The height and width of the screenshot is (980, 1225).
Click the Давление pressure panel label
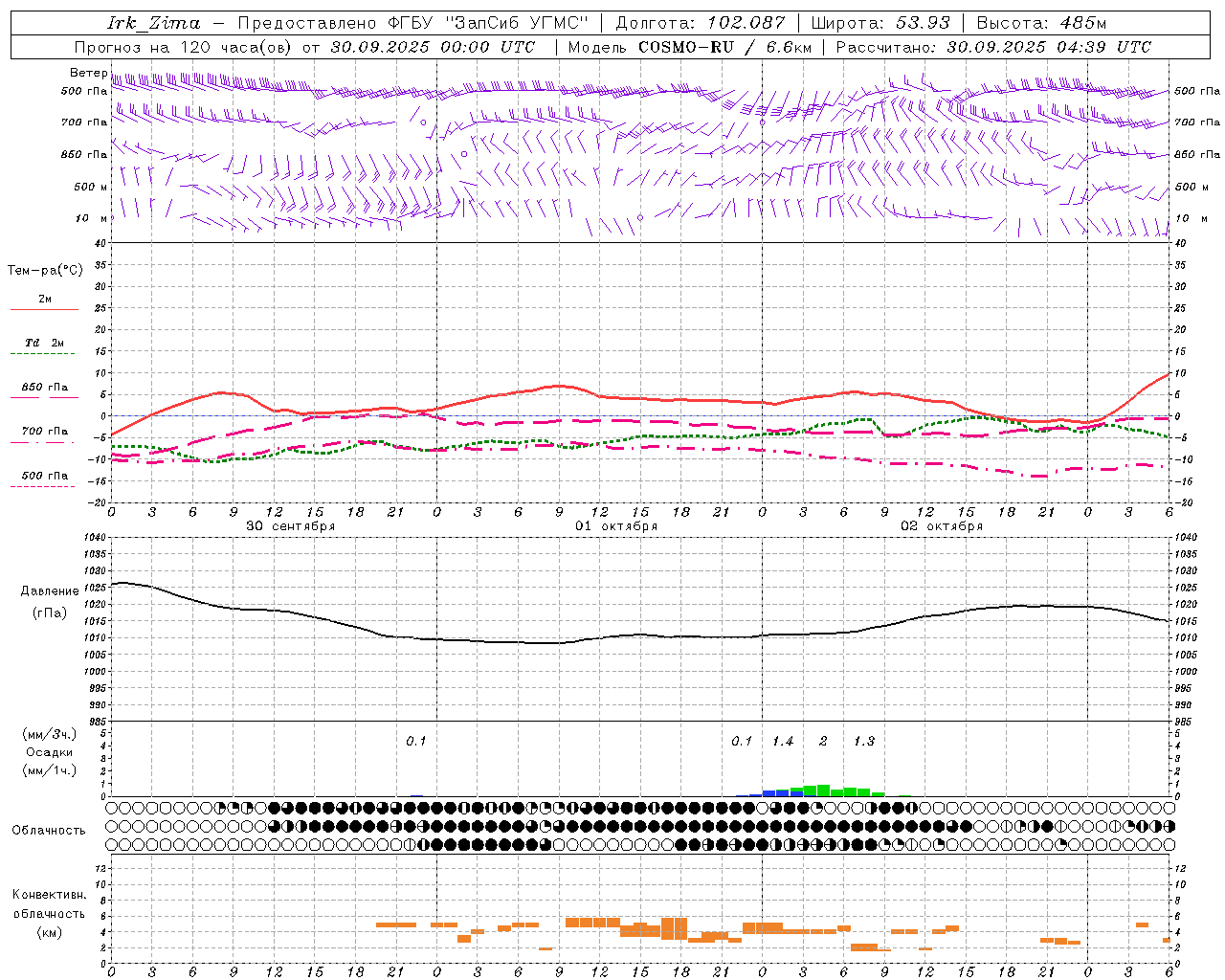(50, 591)
